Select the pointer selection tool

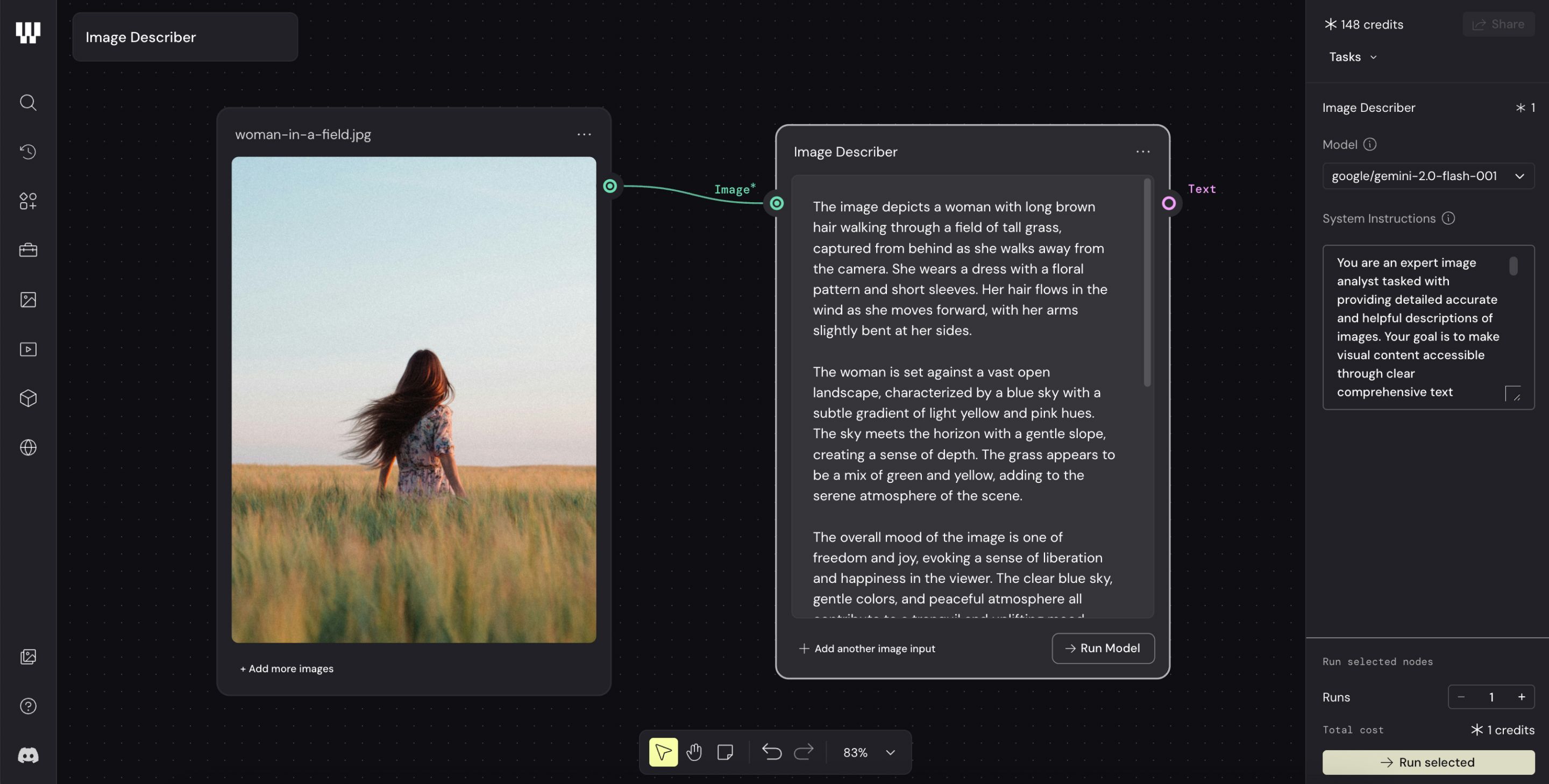click(663, 752)
